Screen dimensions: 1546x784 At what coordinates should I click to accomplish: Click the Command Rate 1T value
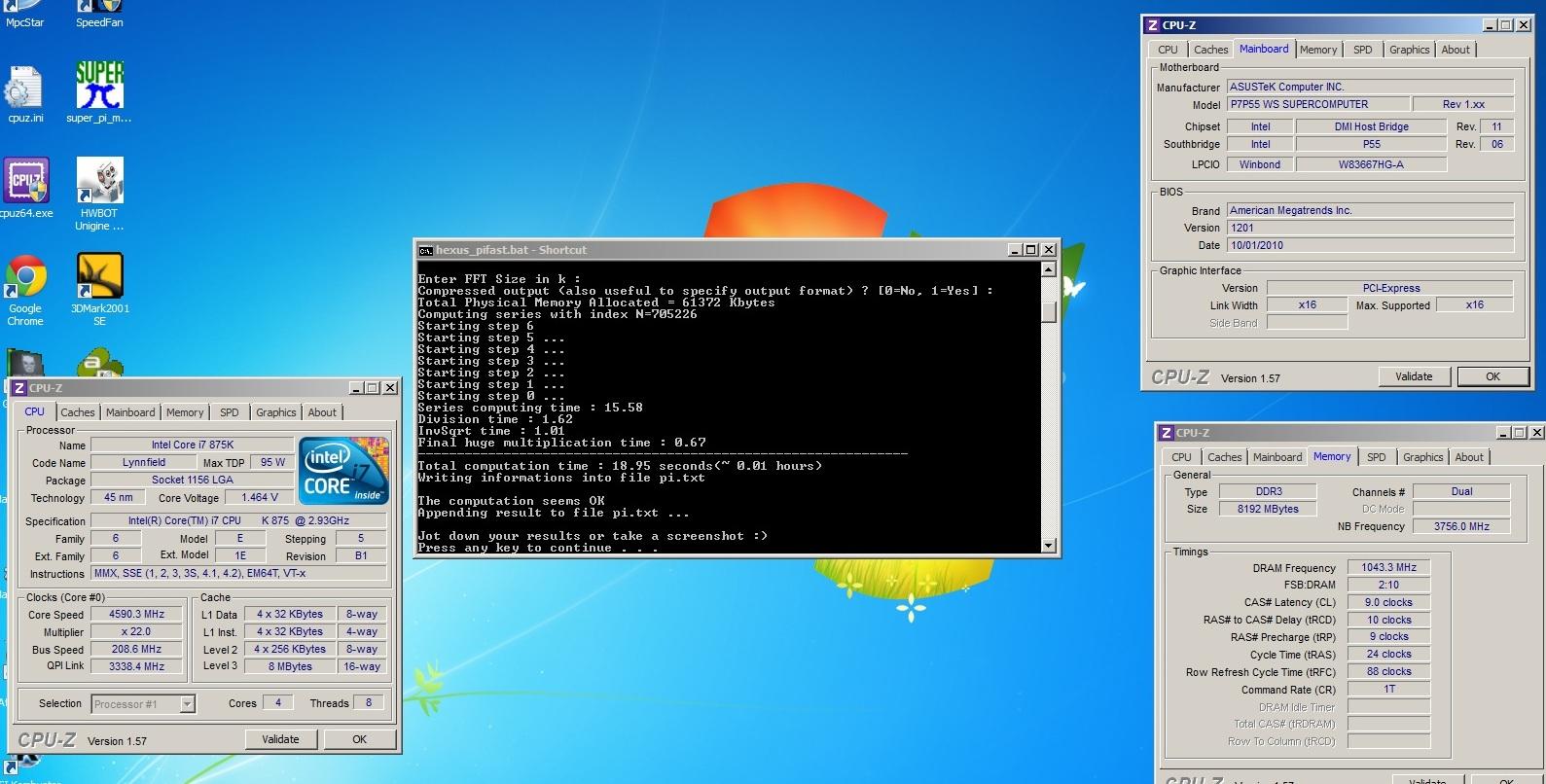[1388, 690]
